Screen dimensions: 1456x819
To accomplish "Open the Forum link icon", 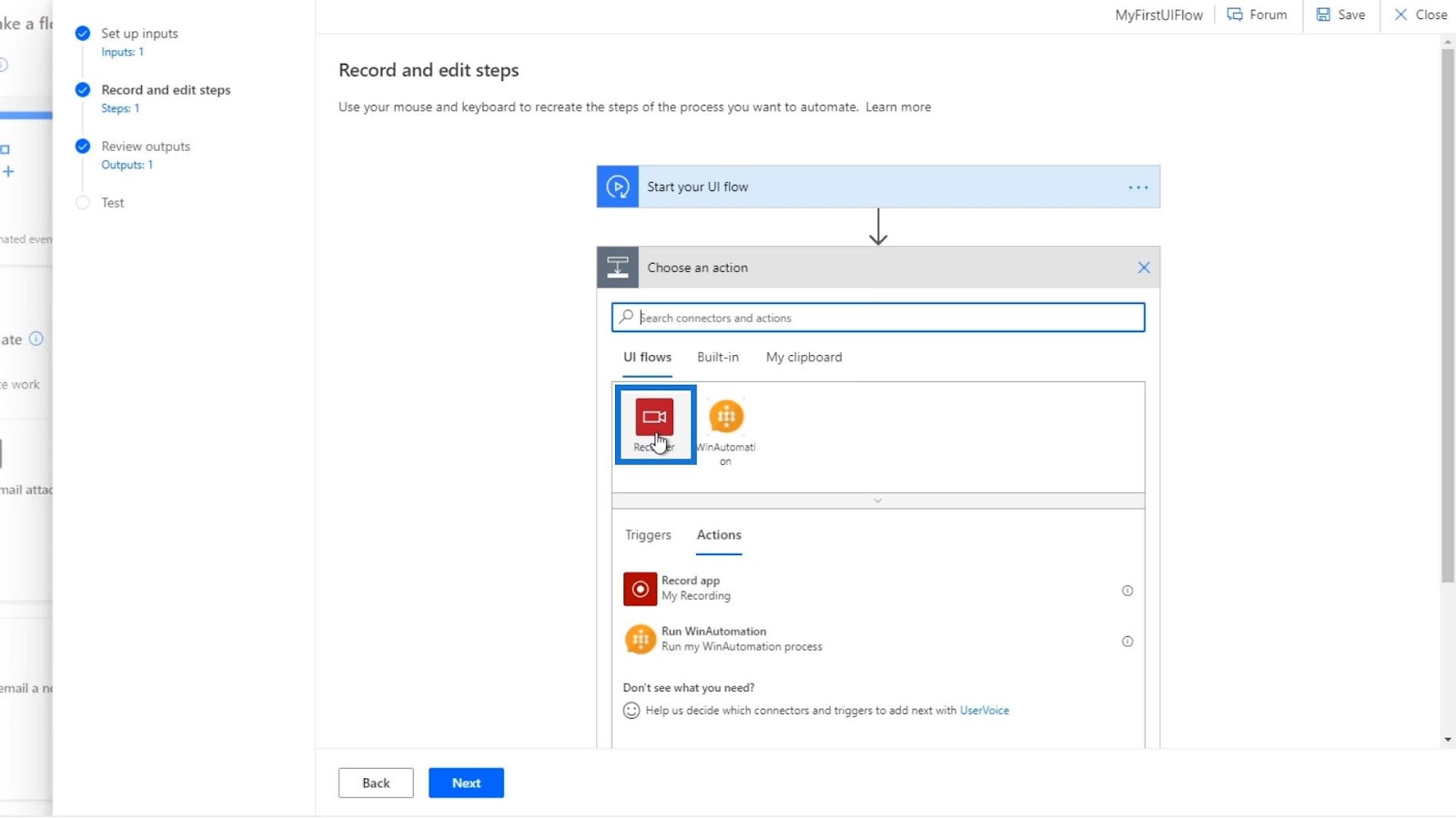I will pyautogui.click(x=1235, y=15).
